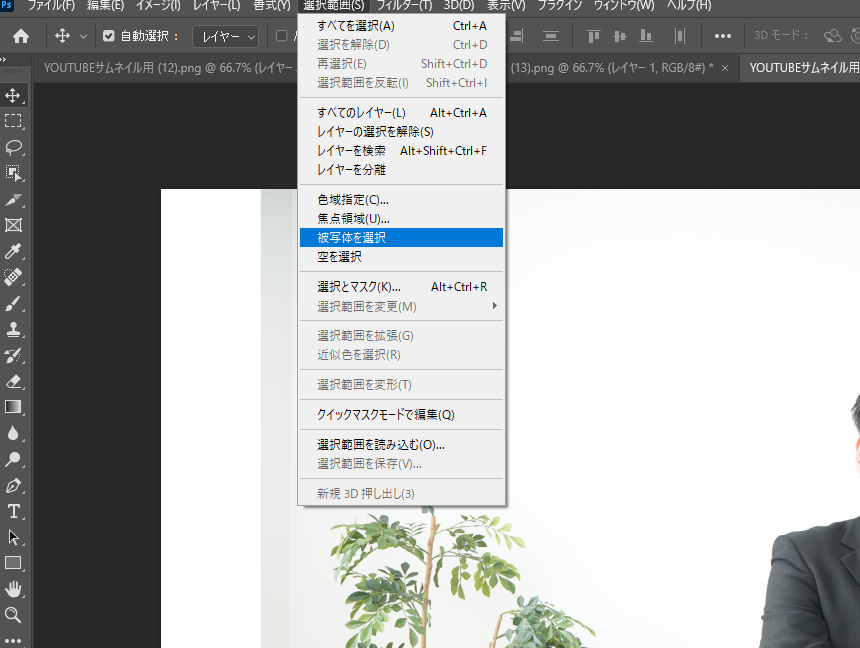Screen dimensions: 860x648
Task: Choose すべてを選択 menu entry
Action: [x=402, y=25]
